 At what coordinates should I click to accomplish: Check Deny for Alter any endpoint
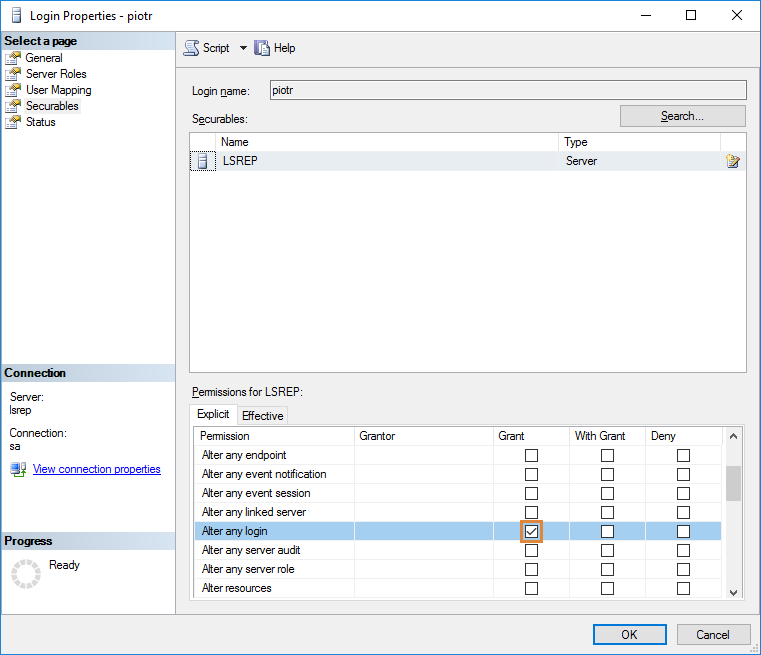click(x=683, y=455)
